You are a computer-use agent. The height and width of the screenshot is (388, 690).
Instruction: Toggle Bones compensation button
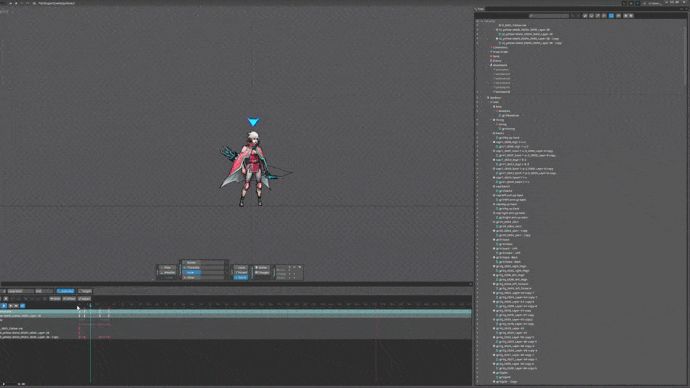262,267
